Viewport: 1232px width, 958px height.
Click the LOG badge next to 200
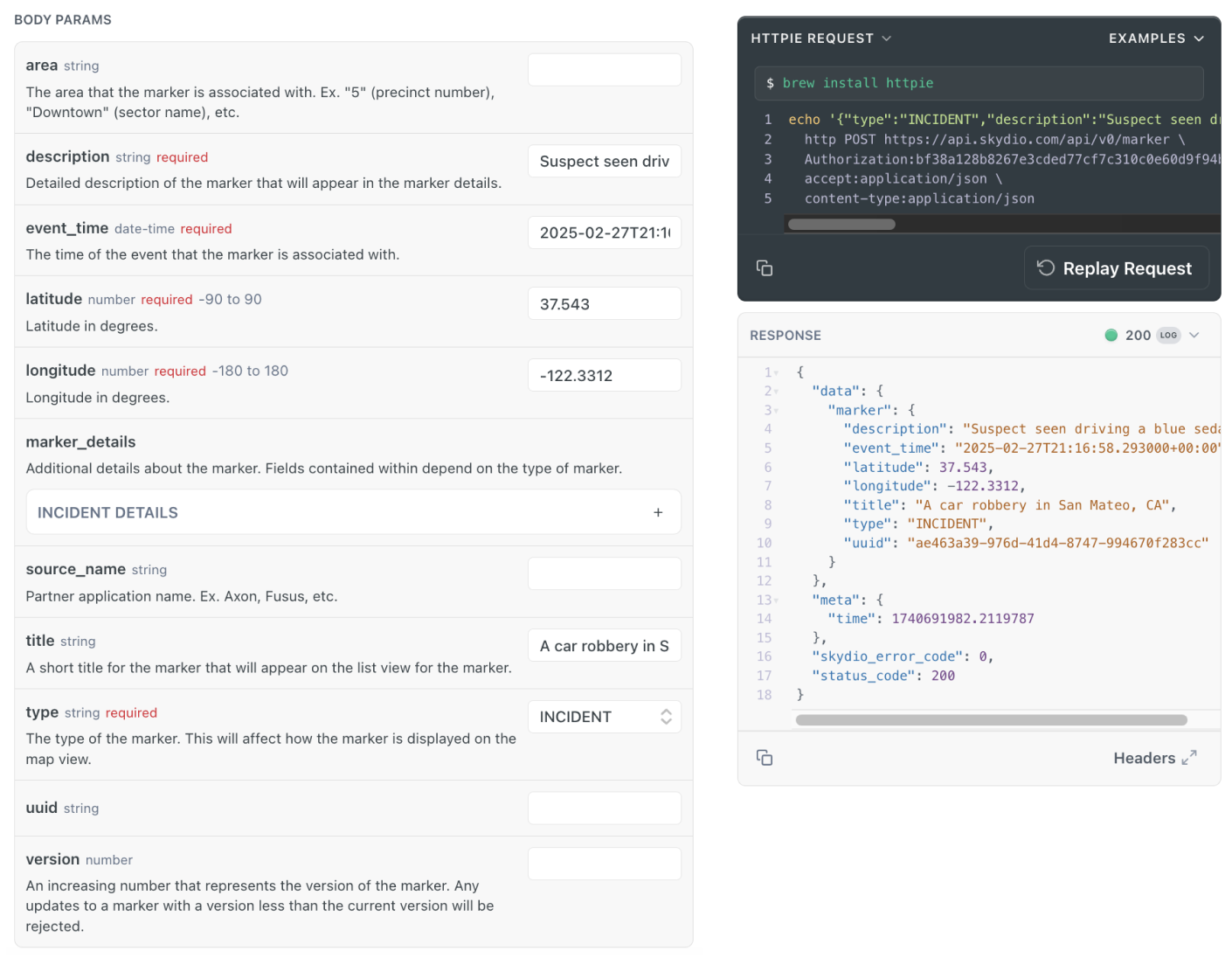(1168, 335)
